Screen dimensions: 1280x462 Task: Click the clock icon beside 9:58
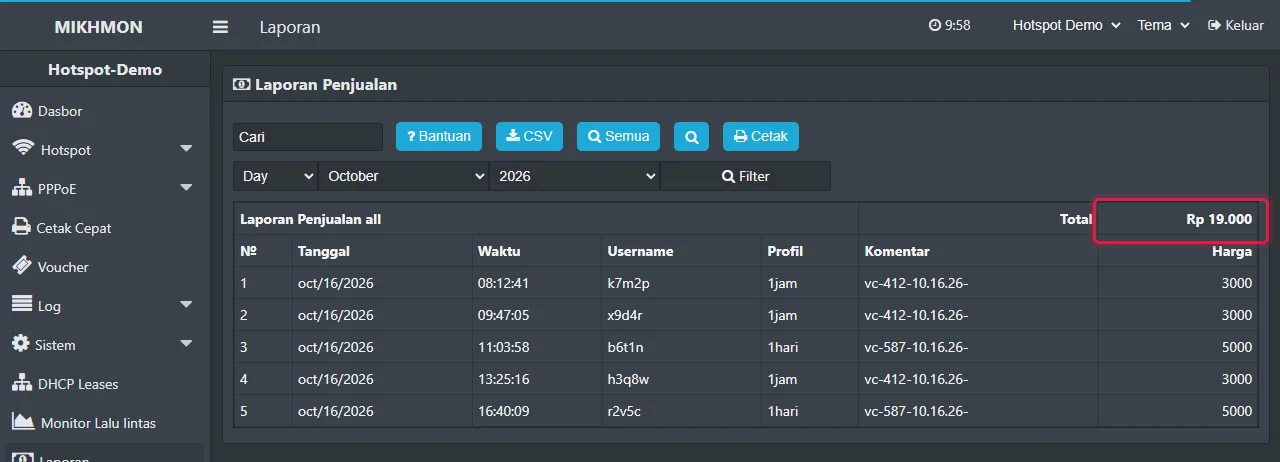click(935, 26)
